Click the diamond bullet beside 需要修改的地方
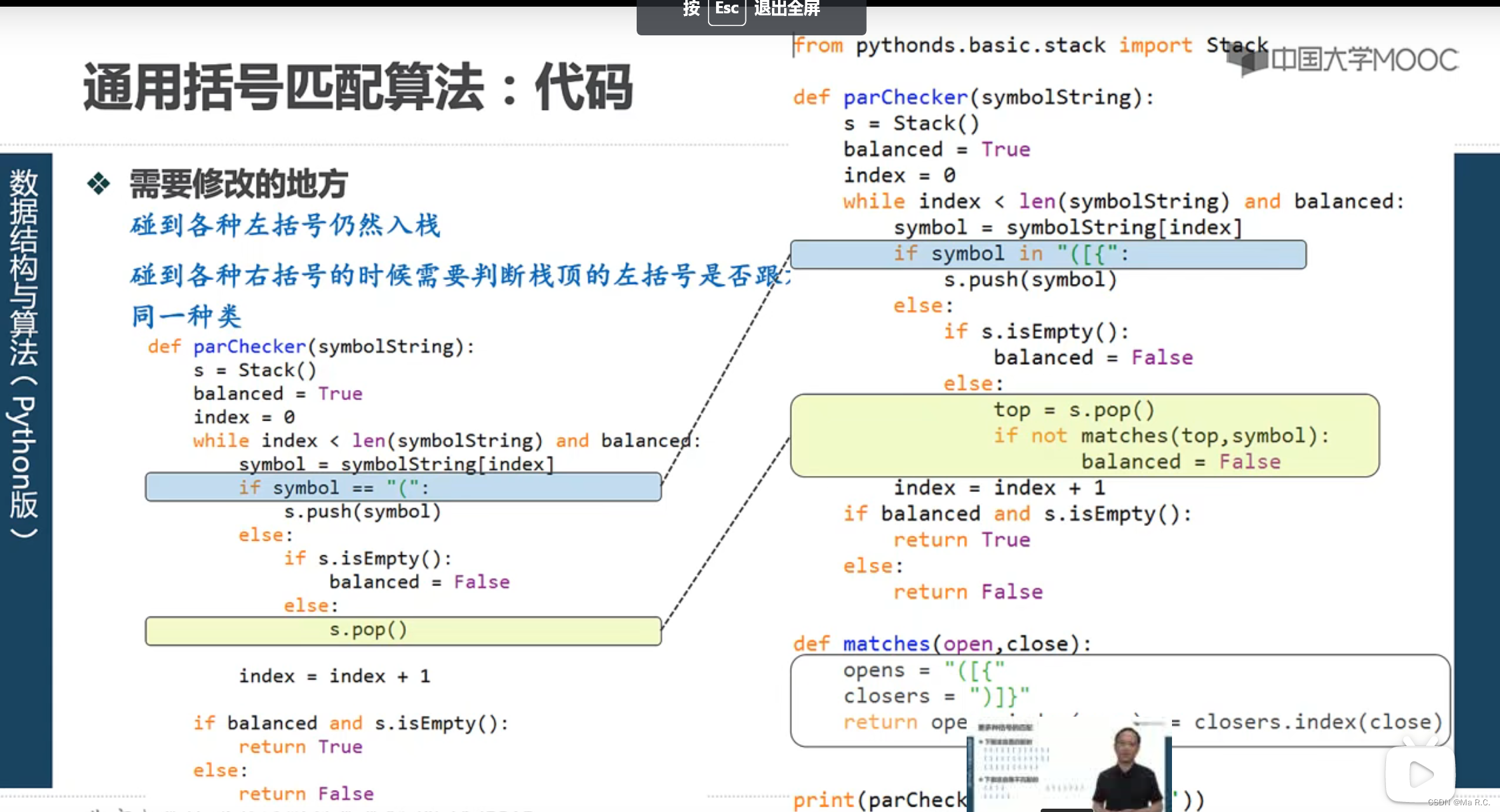1500x812 pixels. coord(99,183)
